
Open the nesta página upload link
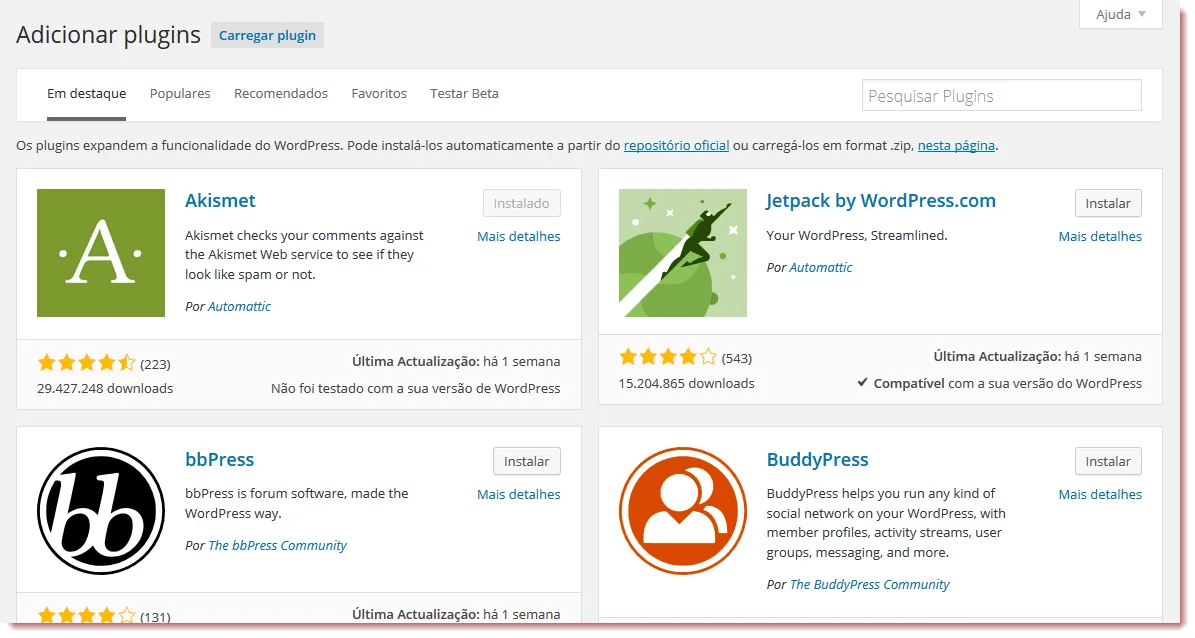956,146
